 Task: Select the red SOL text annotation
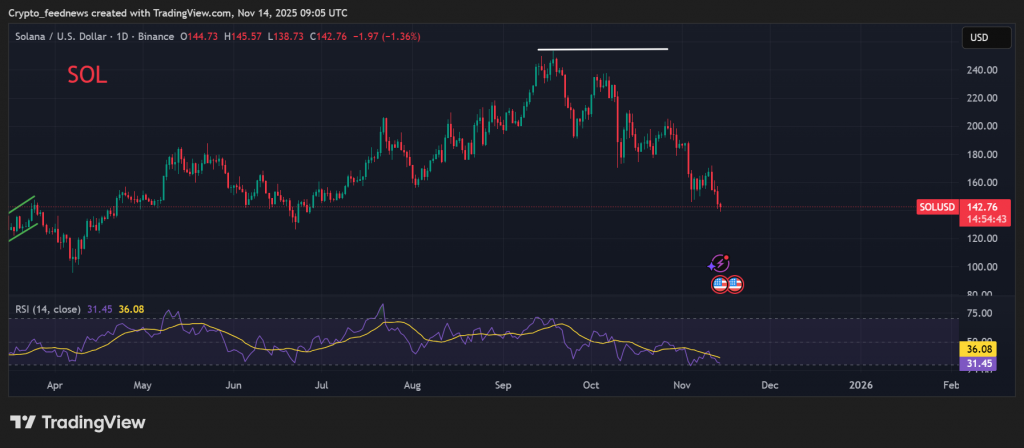[87, 76]
